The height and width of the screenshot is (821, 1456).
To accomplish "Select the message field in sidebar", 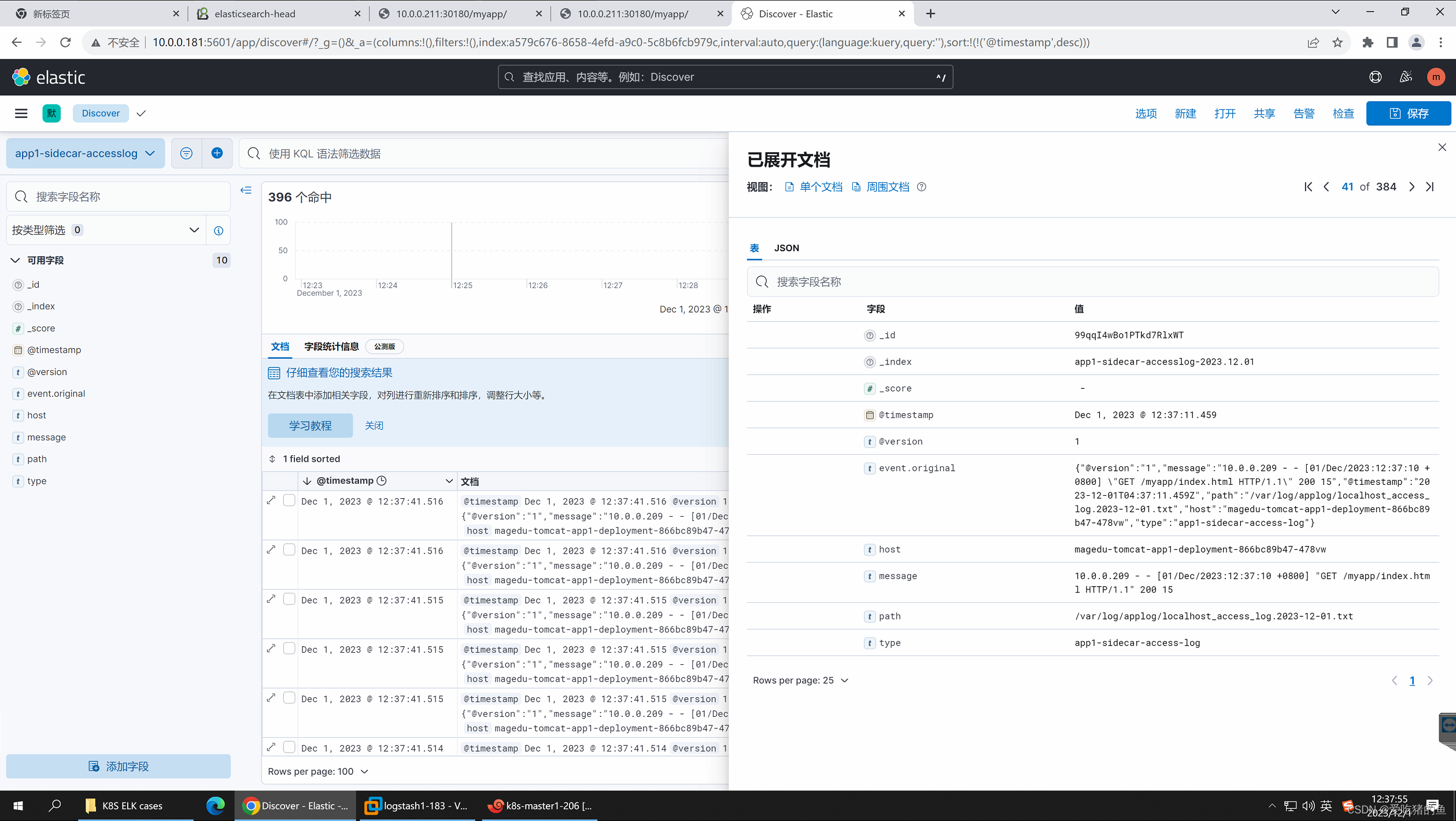I will point(46,437).
